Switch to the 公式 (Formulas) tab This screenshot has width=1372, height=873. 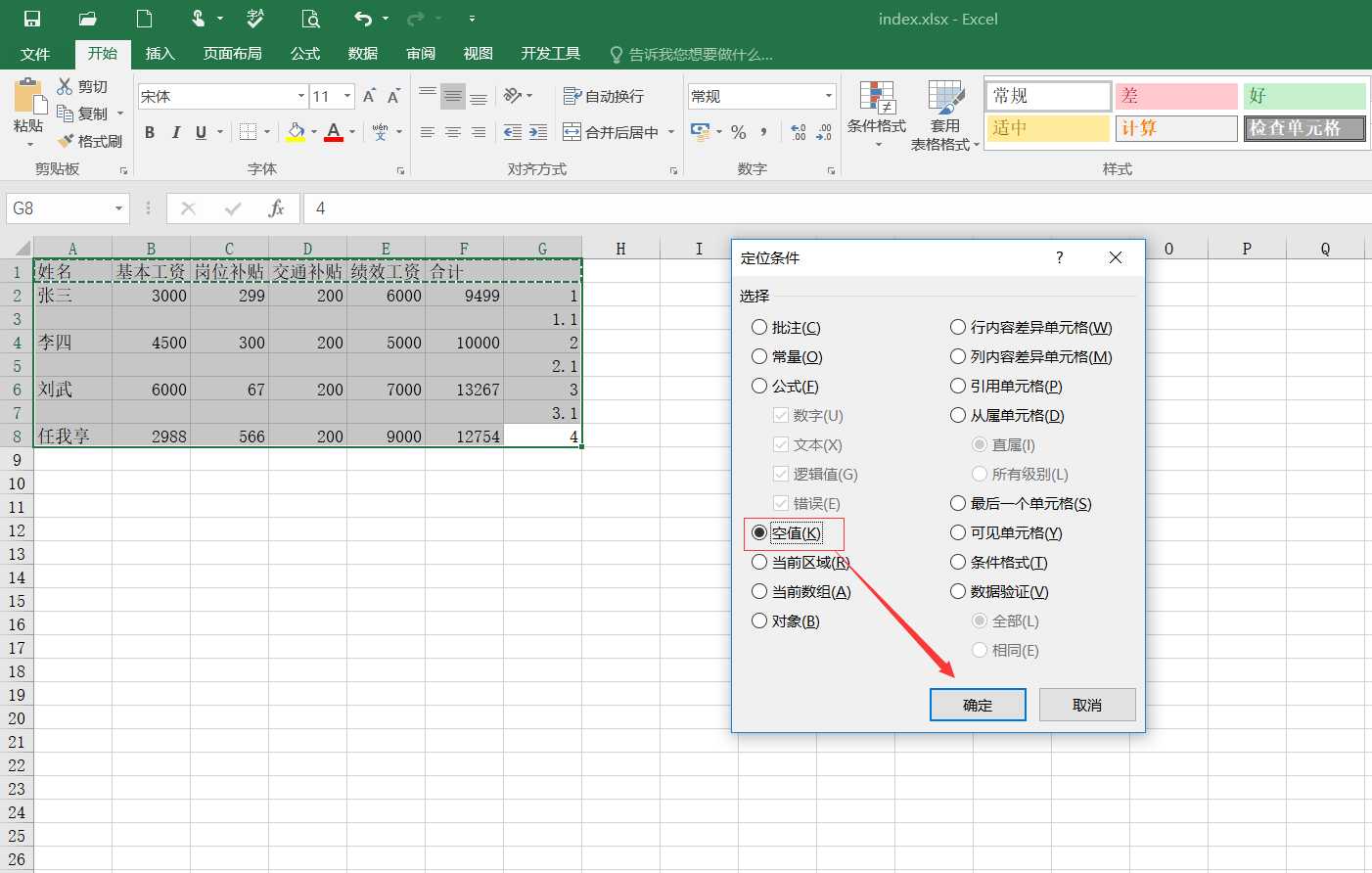coord(305,54)
